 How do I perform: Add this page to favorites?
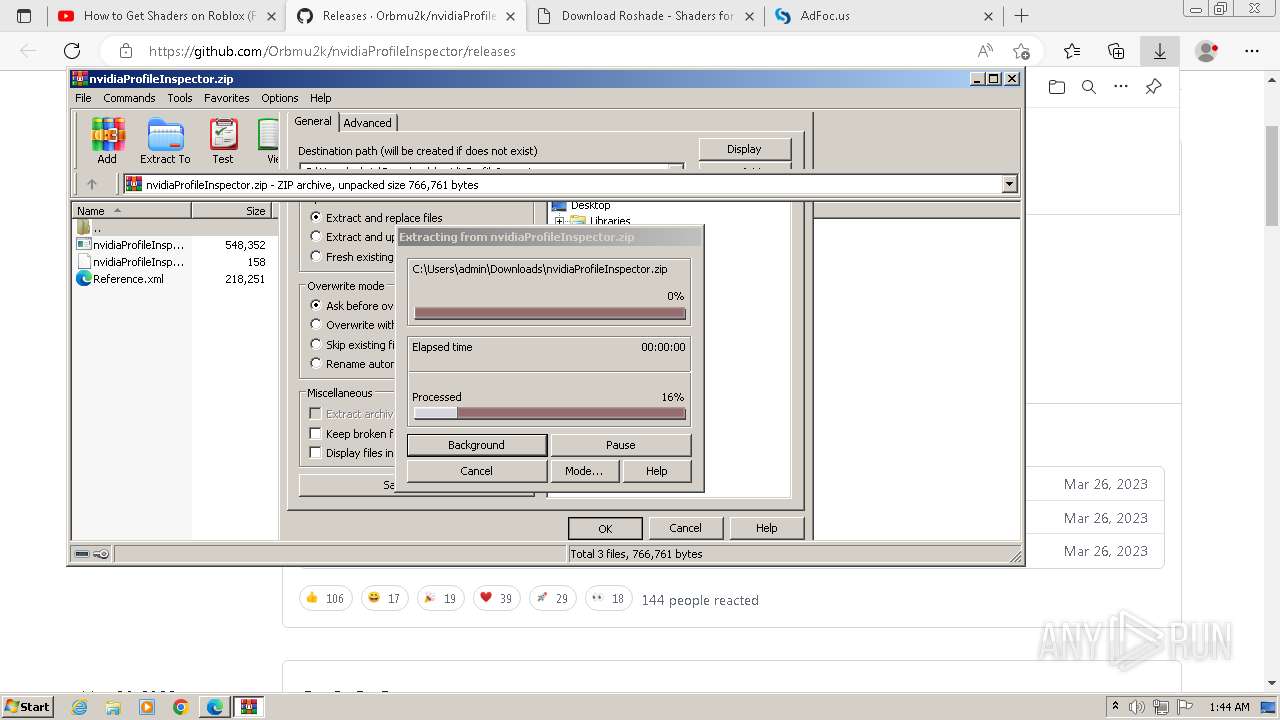coord(1021,51)
